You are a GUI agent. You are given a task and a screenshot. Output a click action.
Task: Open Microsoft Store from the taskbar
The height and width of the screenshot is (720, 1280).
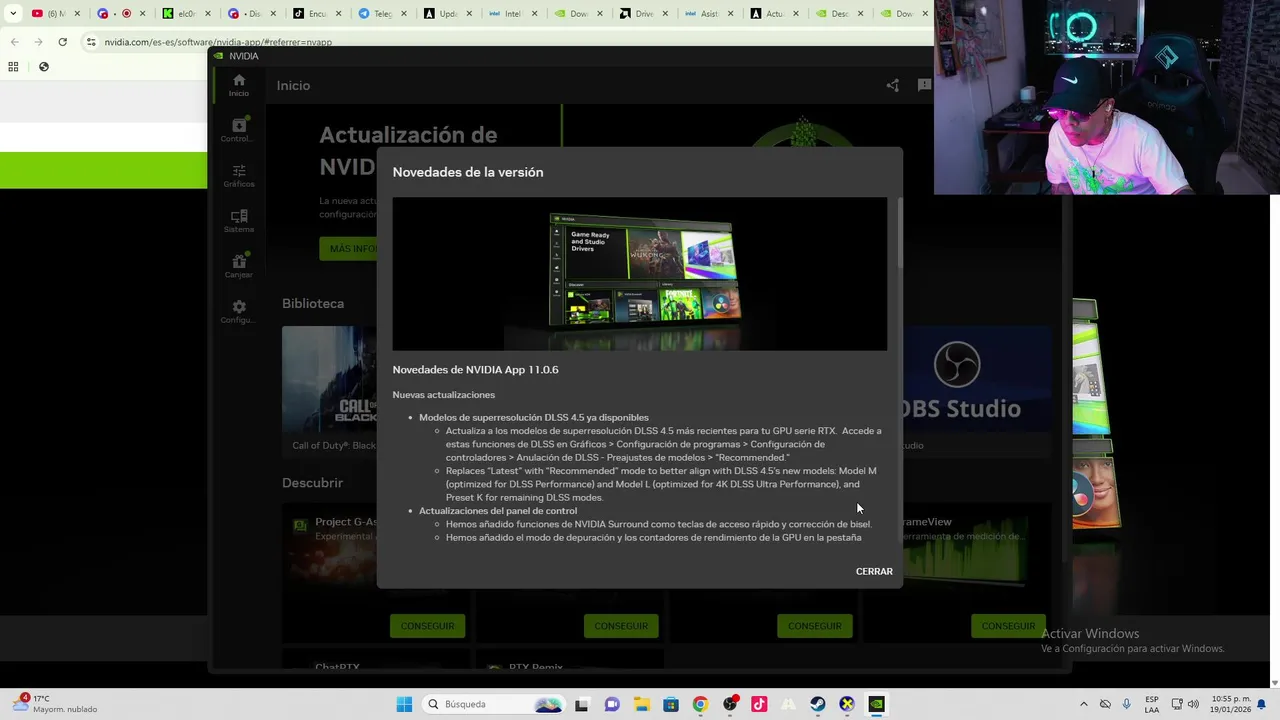[x=670, y=704]
